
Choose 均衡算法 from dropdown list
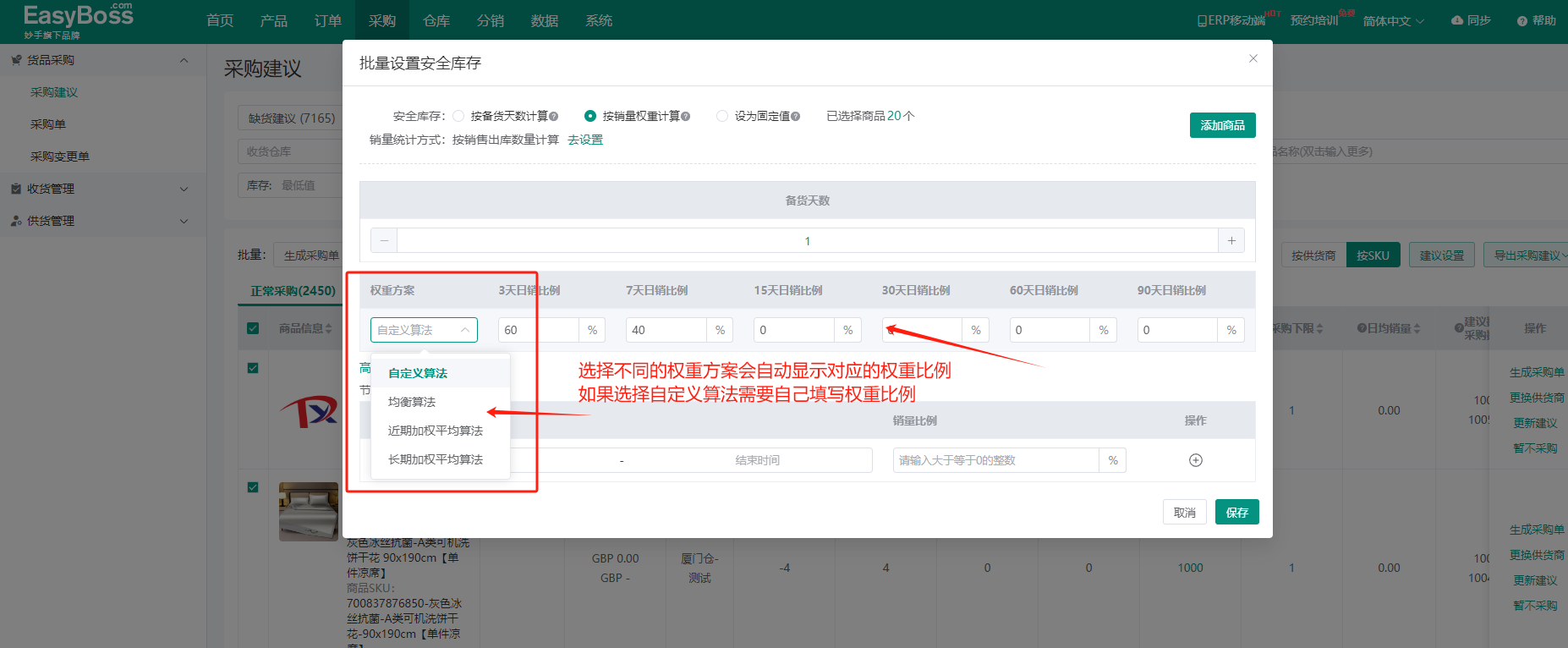pos(441,402)
